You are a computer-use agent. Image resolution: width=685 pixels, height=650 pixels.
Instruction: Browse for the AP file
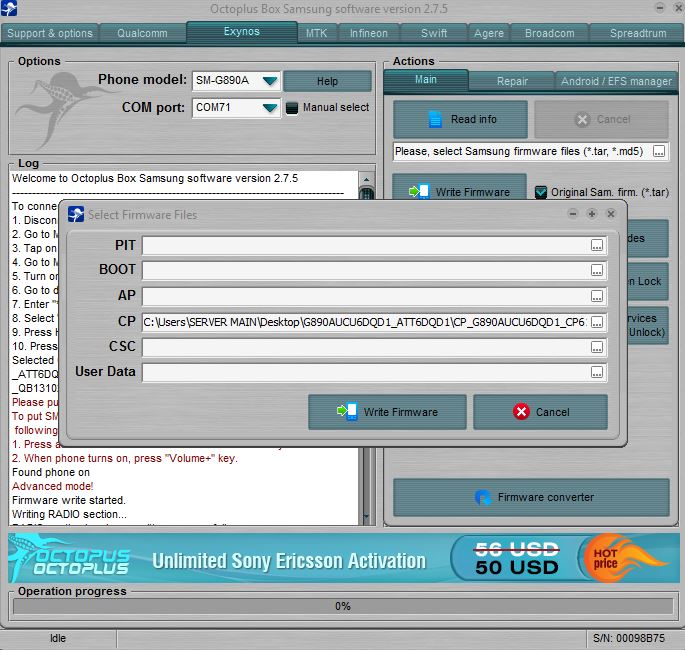(x=597, y=296)
